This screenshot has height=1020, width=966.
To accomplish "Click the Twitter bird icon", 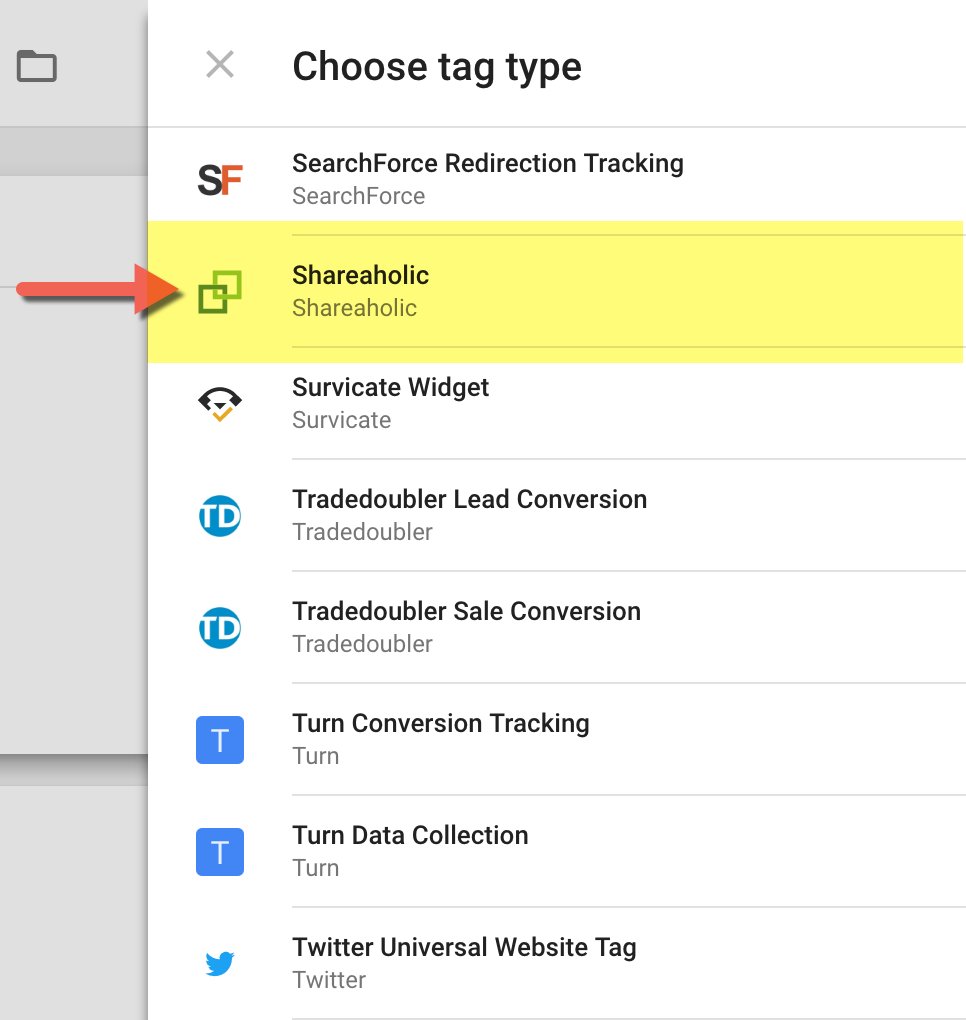I will tap(220, 963).
